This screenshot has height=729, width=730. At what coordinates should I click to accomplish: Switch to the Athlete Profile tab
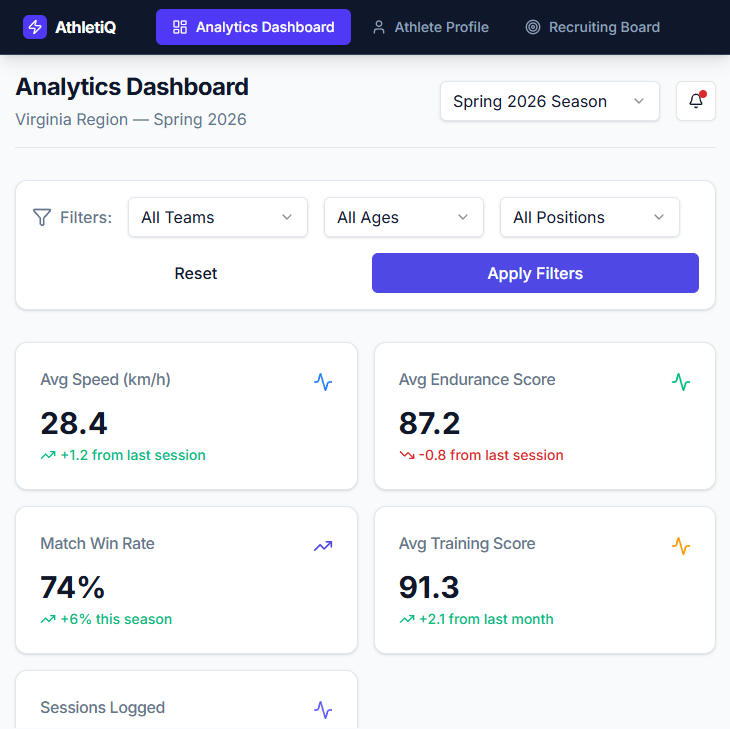(431, 27)
